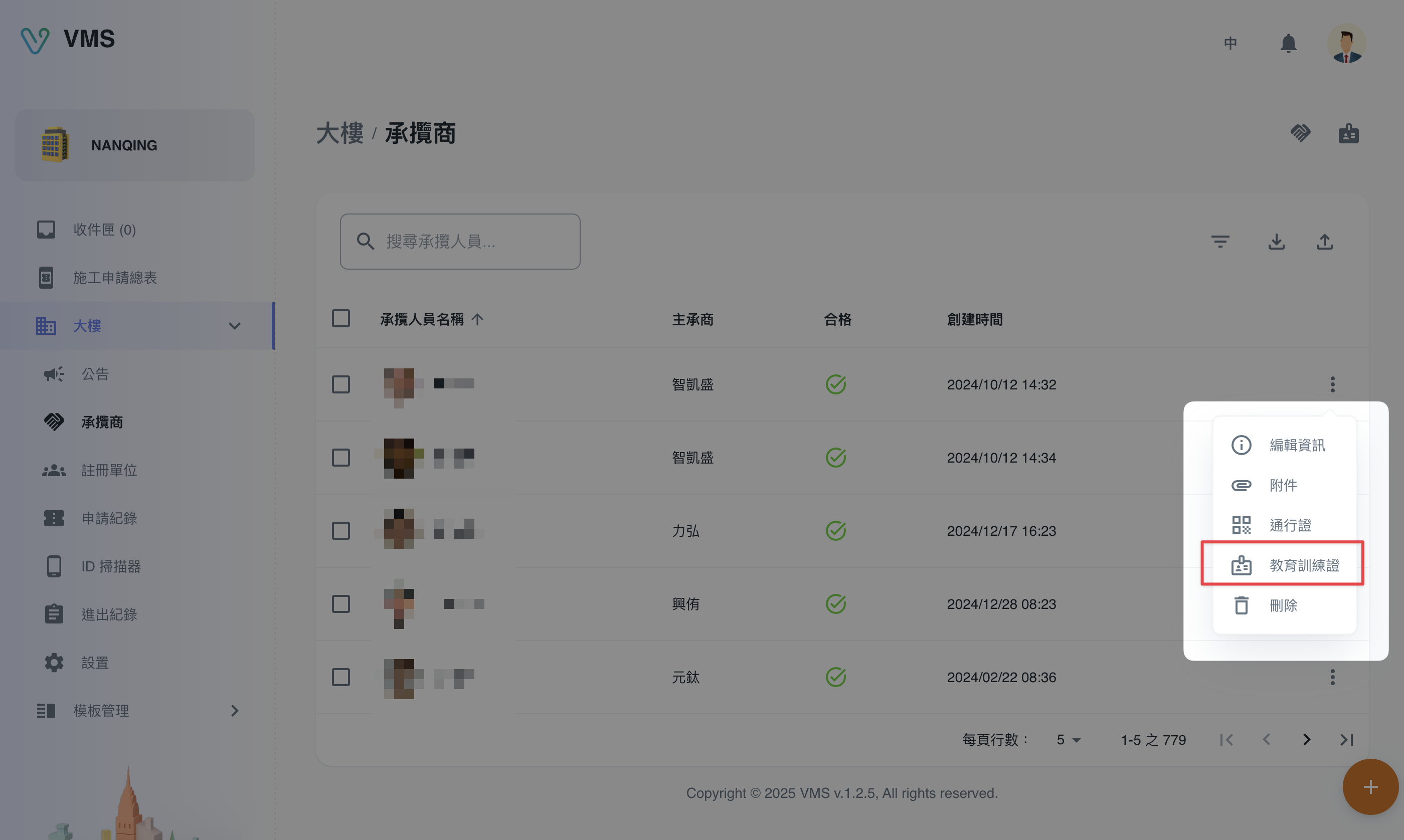
Task: Go to the last page arrow
Action: [1346, 739]
